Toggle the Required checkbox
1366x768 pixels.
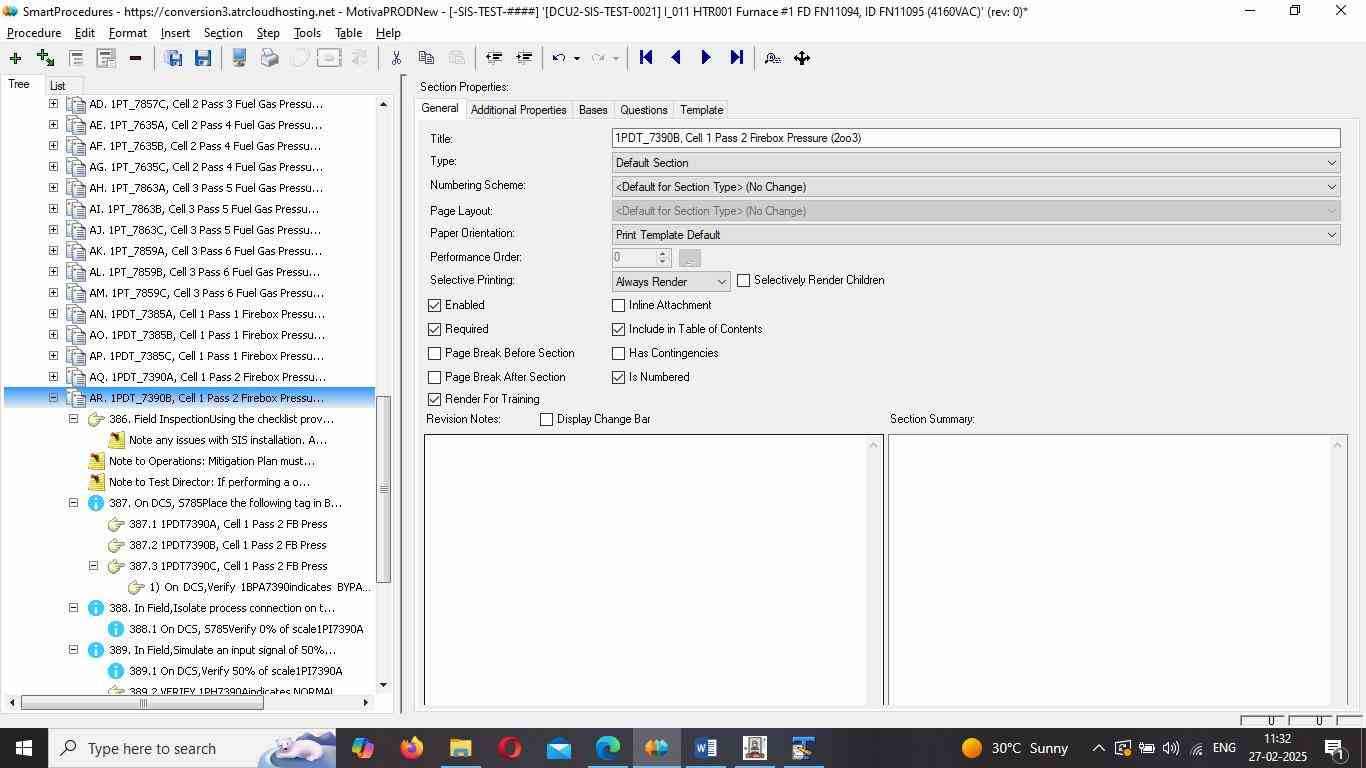point(434,329)
